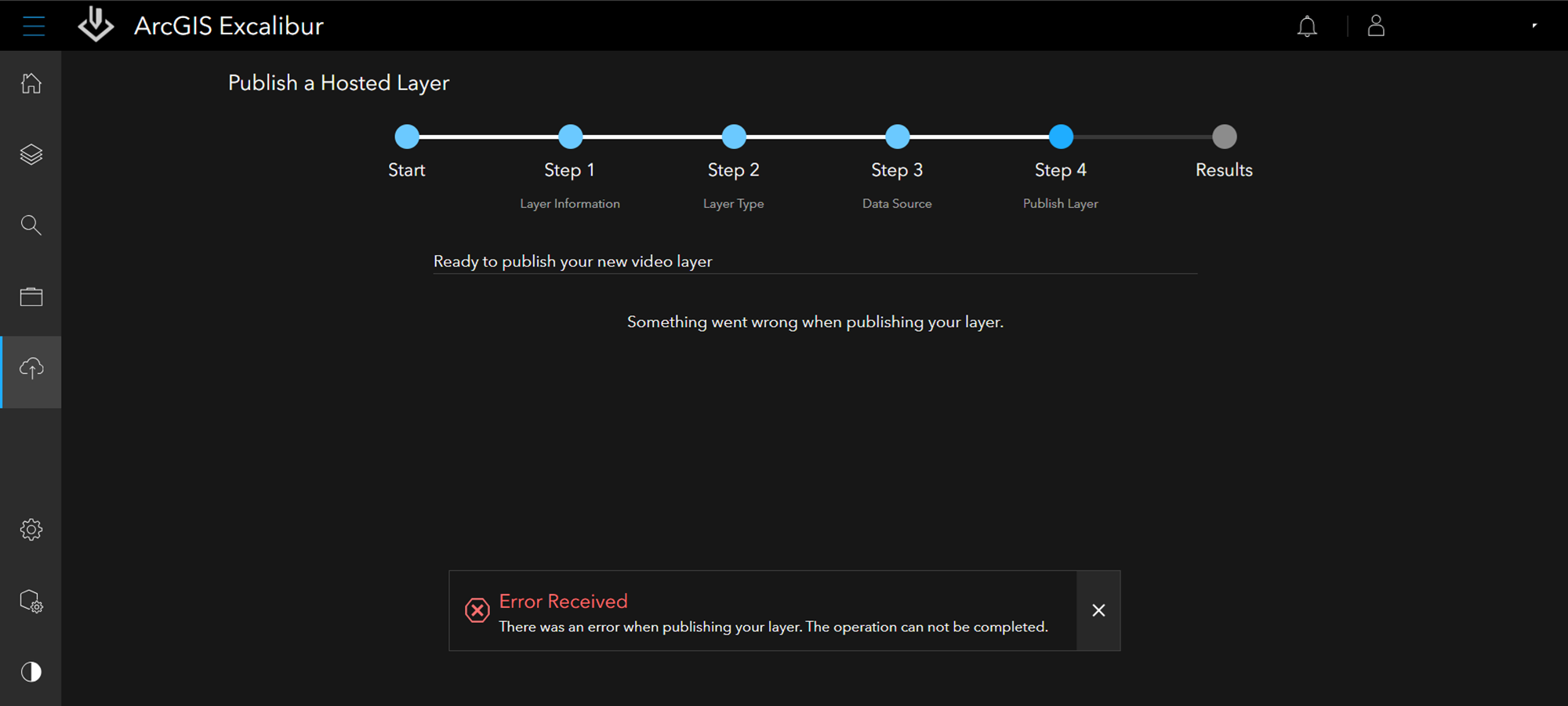Click the Step 4 Publish Layer circle

click(1061, 136)
